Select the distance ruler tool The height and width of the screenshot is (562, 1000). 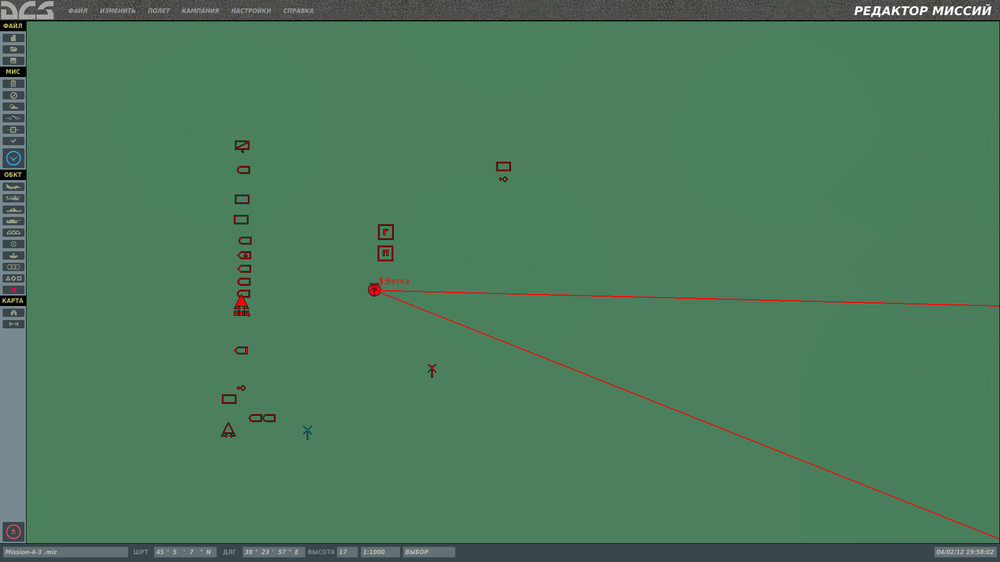tap(13, 324)
